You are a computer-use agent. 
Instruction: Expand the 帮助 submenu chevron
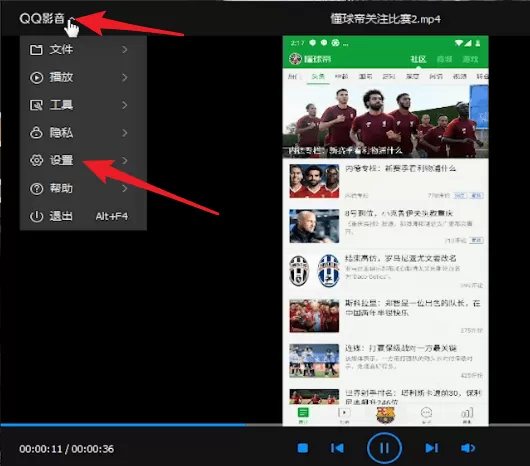(x=125, y=188)
